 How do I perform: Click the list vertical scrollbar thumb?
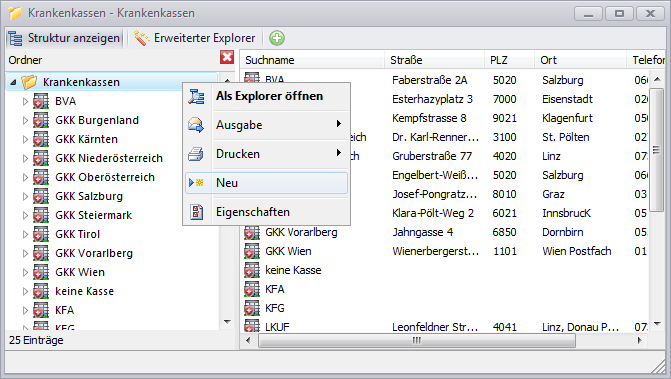coord(656,150)
